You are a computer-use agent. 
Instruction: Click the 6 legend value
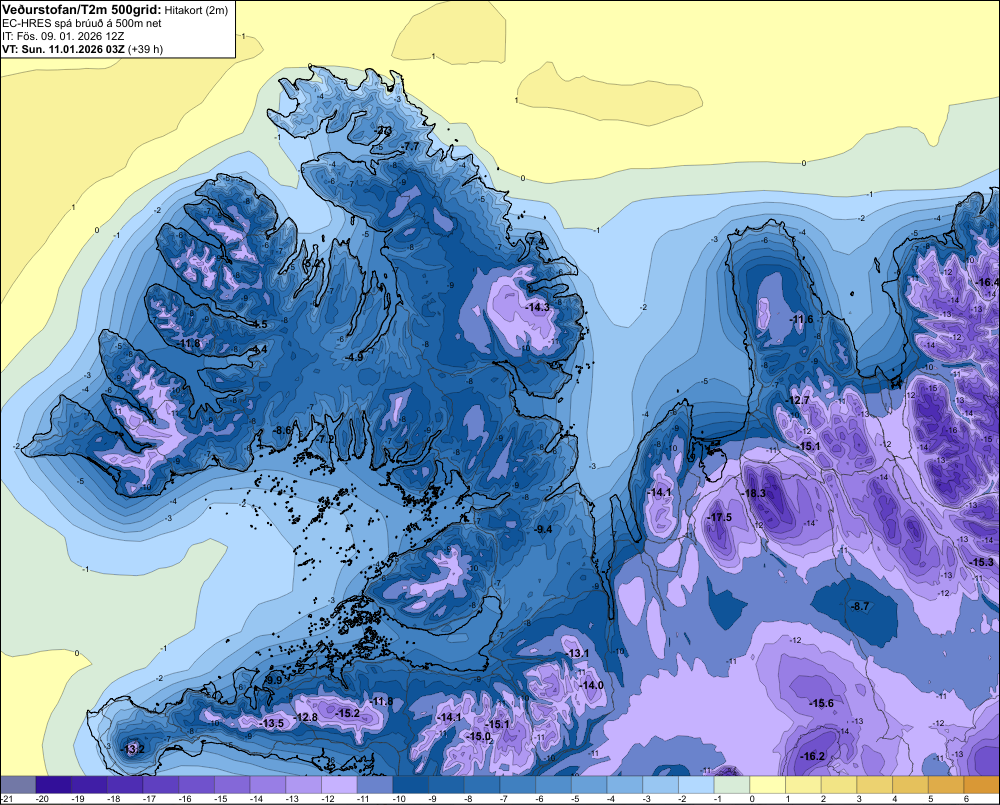click(x=966, y=799)
